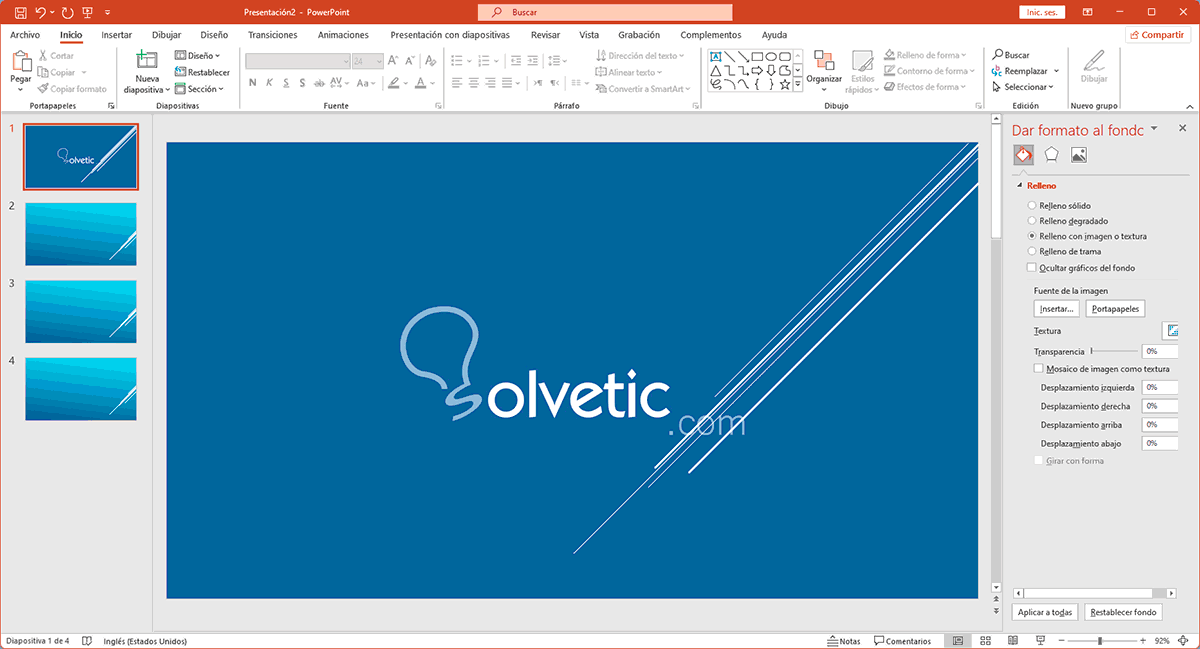Pick the star shape in shapes gallery
Viewport: 1200px width, 649px height.
pyautogui.click(x=785, y=84)
